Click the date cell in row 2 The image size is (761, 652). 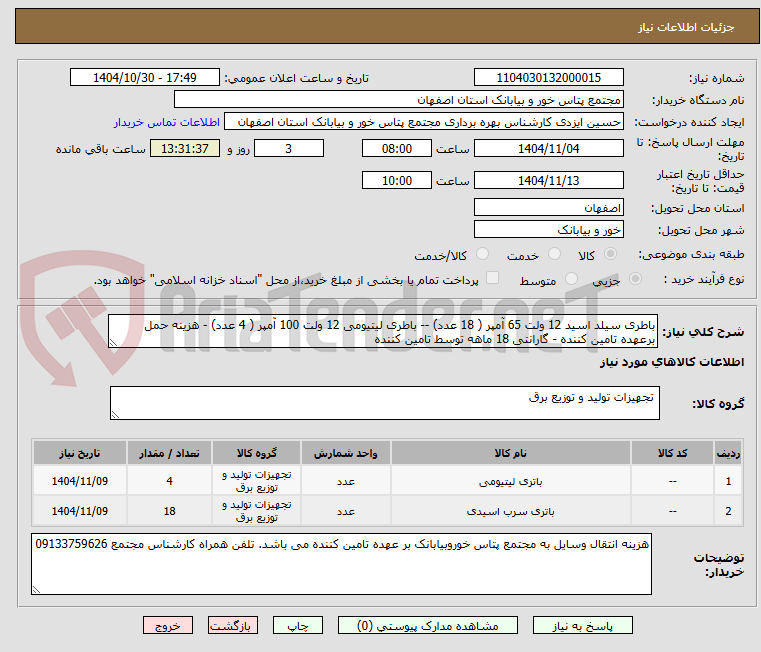click(x=80, y=511)
